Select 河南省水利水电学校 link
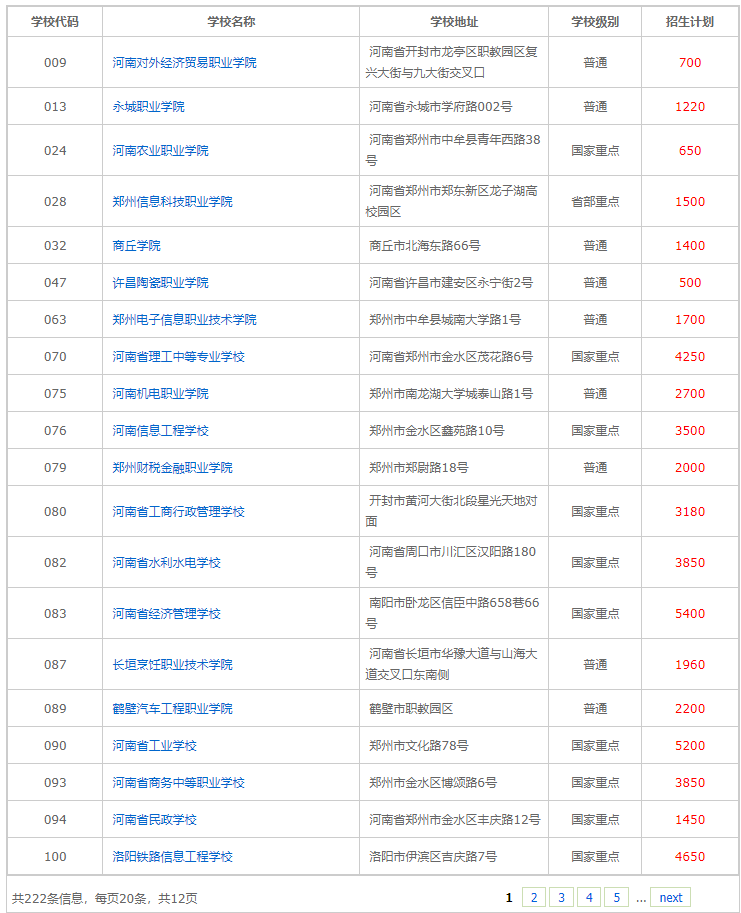The height and width of the screenshot is (913, 741). (166, 562)
